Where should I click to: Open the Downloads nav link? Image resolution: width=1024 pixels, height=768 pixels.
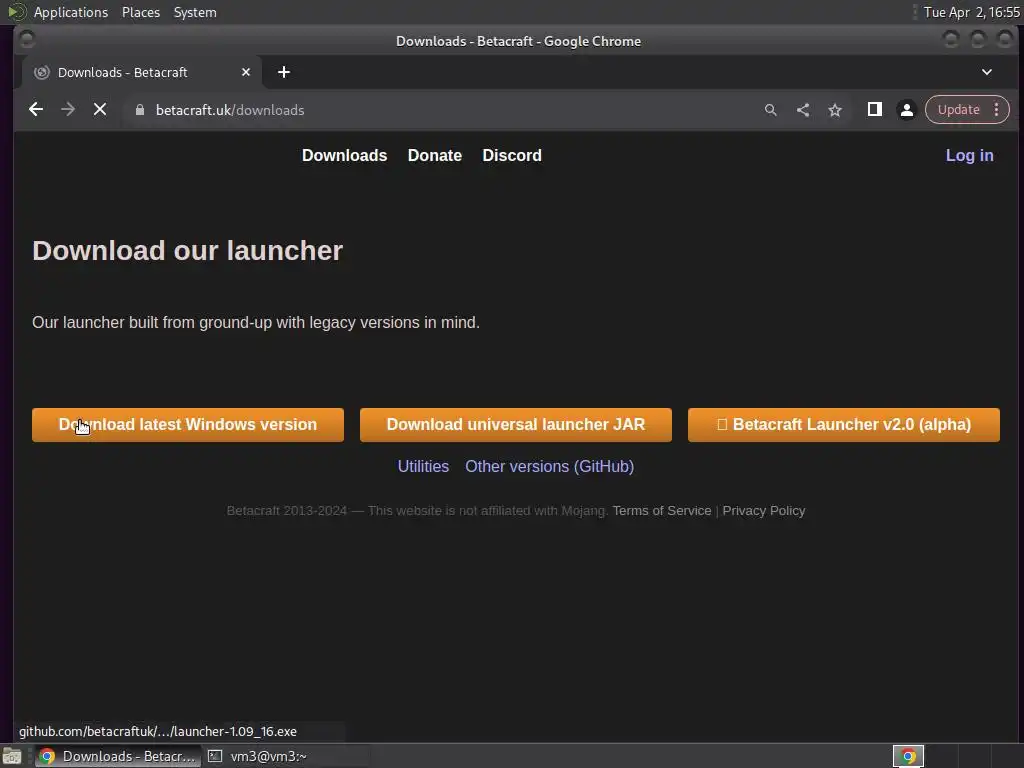point(344,155)
